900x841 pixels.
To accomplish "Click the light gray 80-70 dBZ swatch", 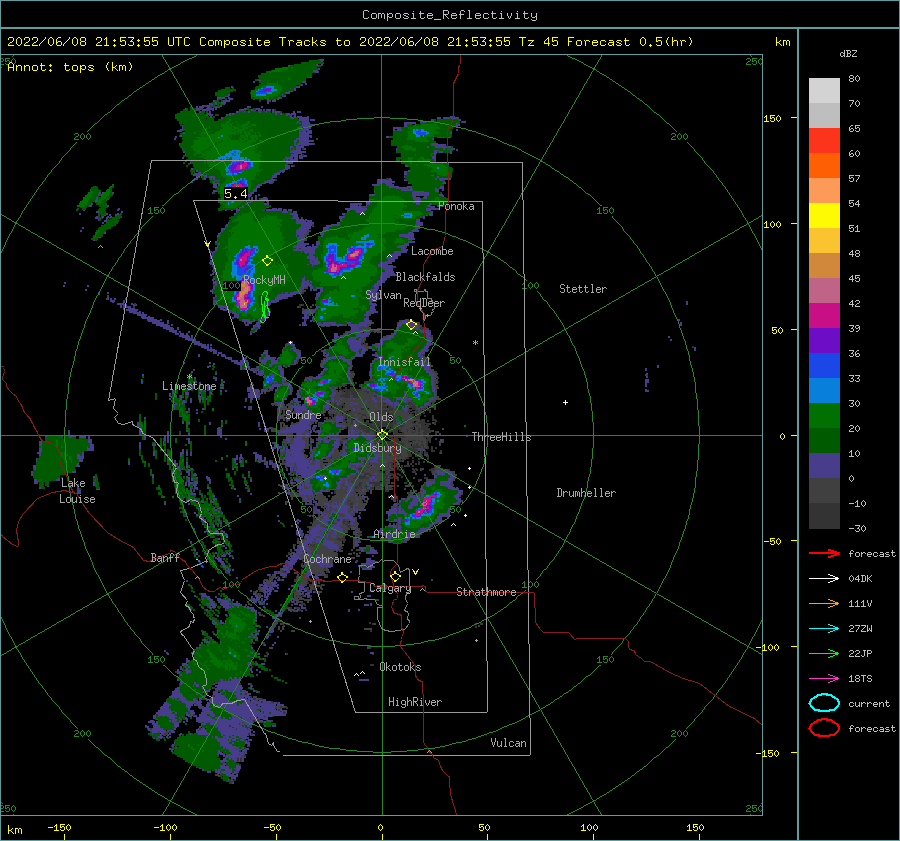I will (x=824, y=91).
